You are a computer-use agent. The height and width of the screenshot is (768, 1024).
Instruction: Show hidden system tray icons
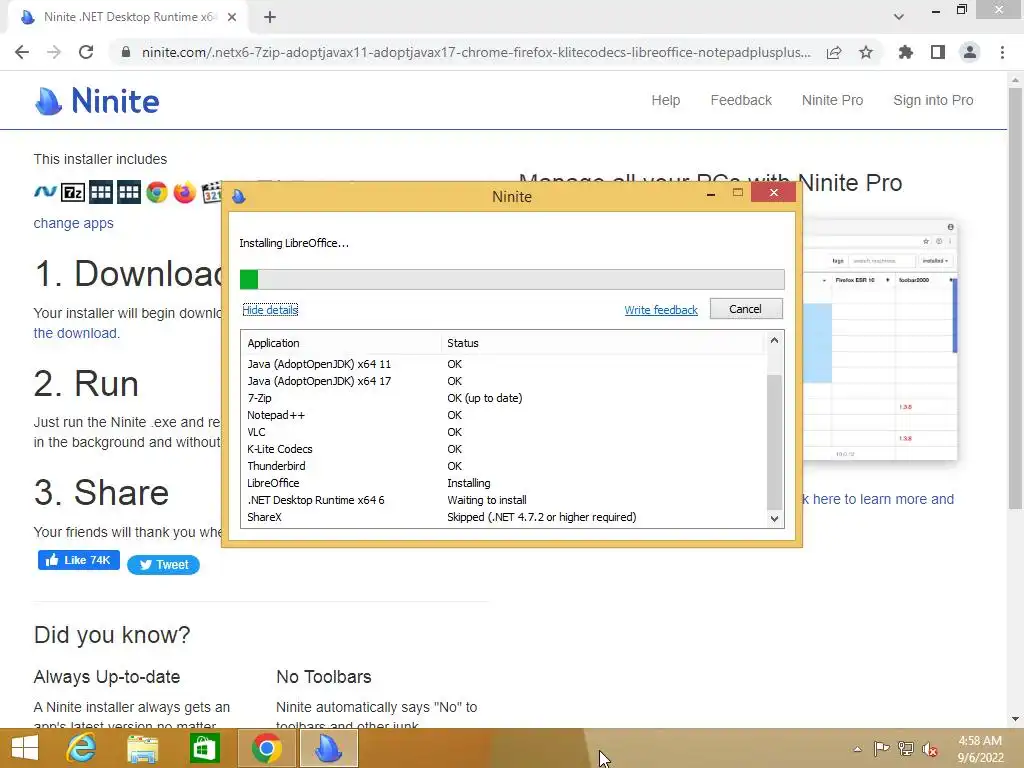857,749
